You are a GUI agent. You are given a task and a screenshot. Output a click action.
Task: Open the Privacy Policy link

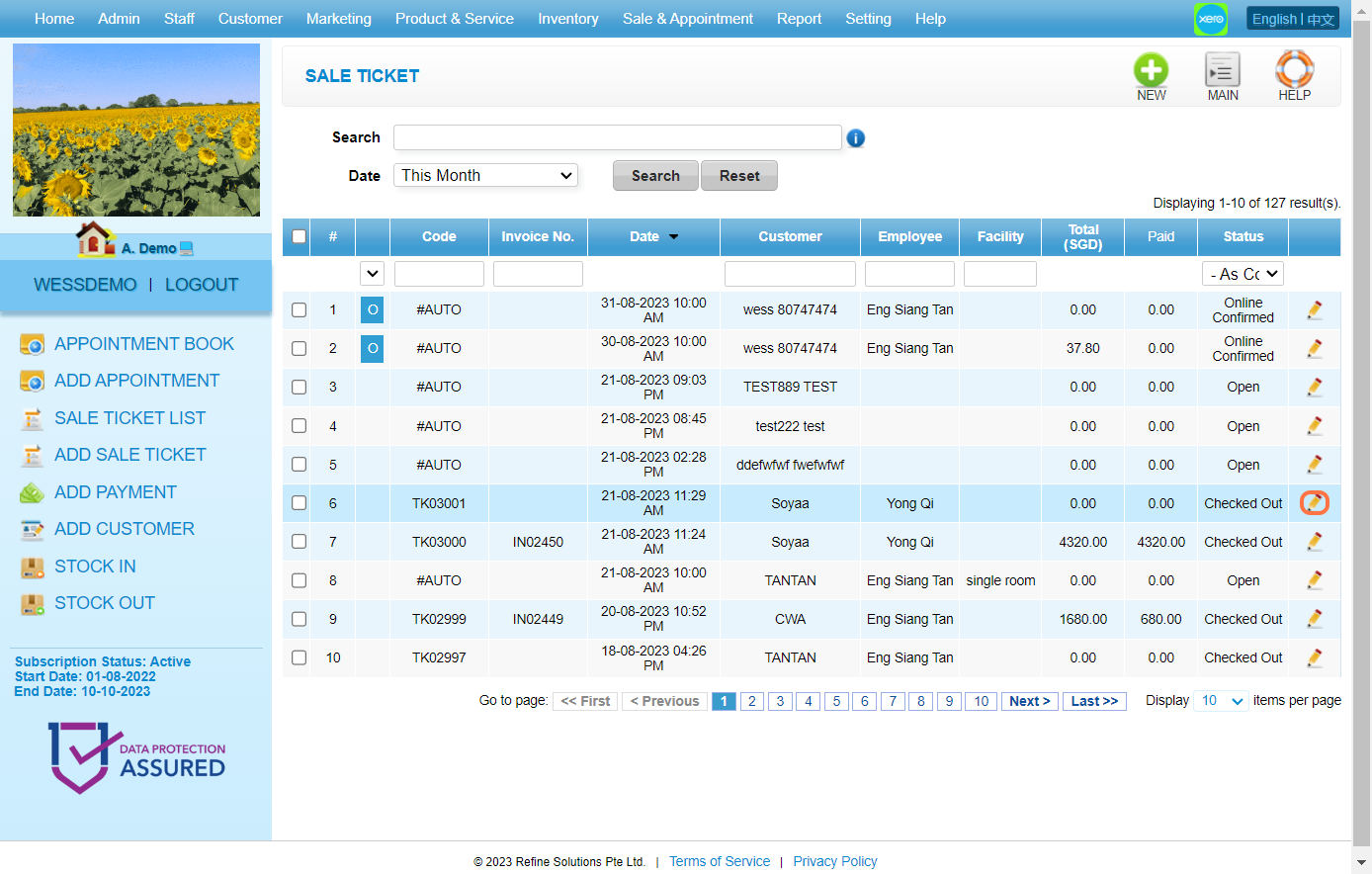[835, 861]
